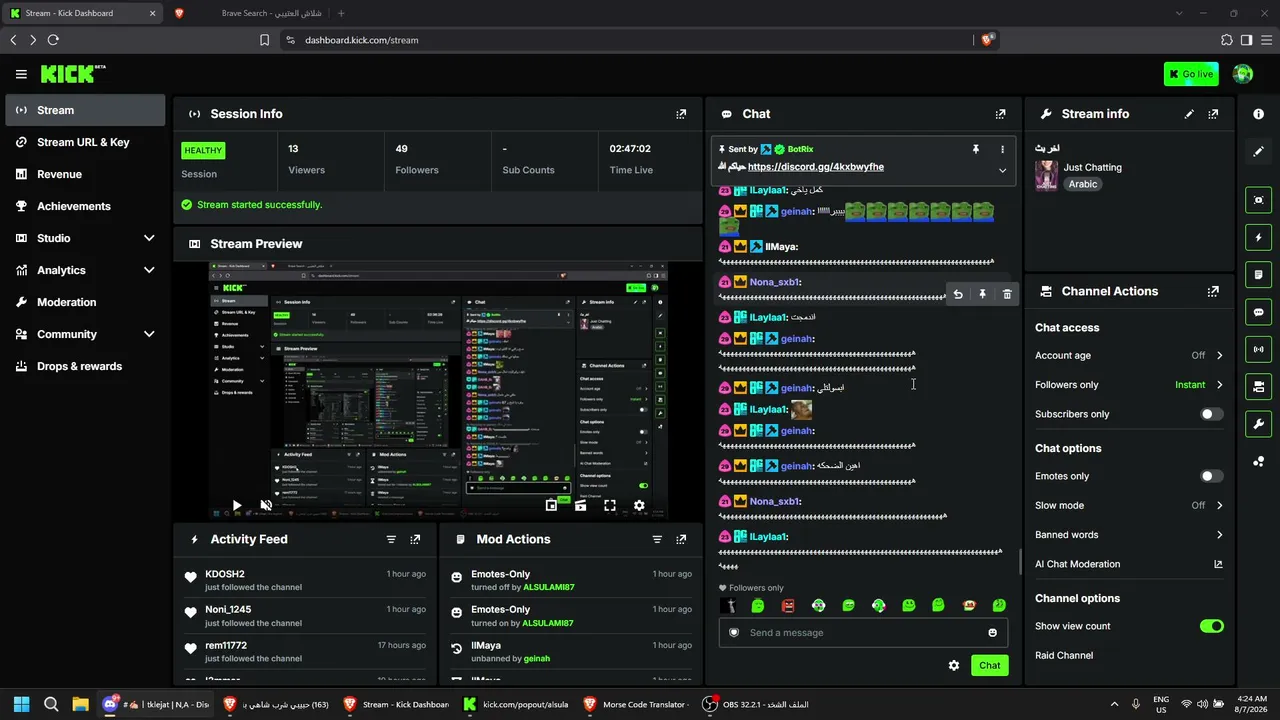Open the Revenue page
Screen dimensions: 1280x720
[85, 174]
